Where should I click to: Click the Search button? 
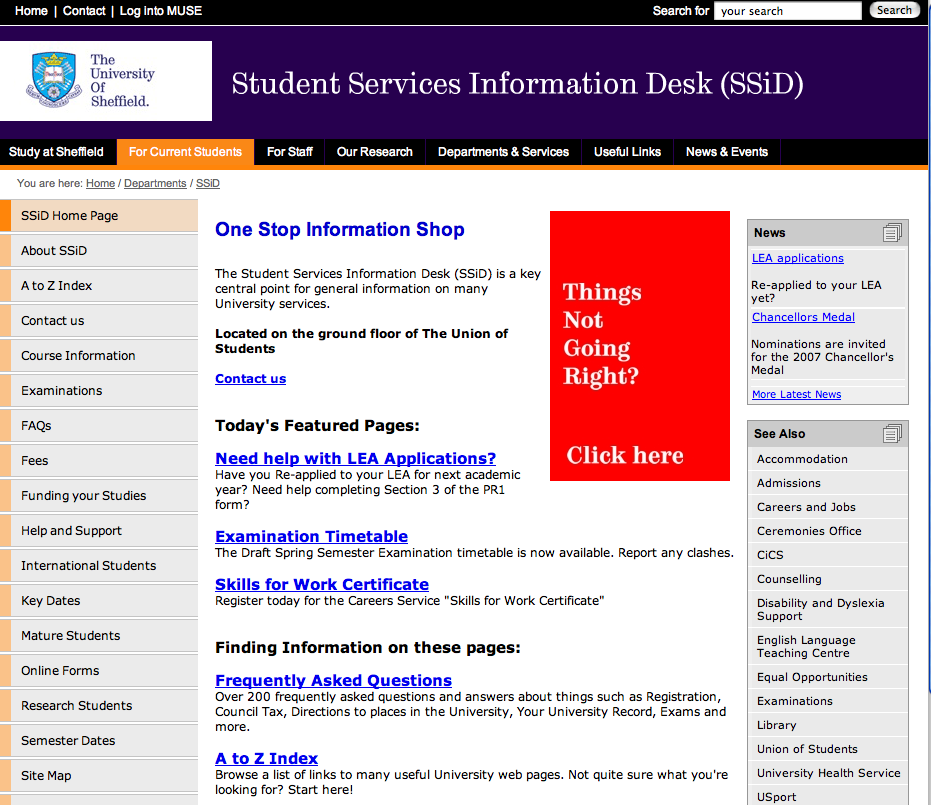coord(894,10)
